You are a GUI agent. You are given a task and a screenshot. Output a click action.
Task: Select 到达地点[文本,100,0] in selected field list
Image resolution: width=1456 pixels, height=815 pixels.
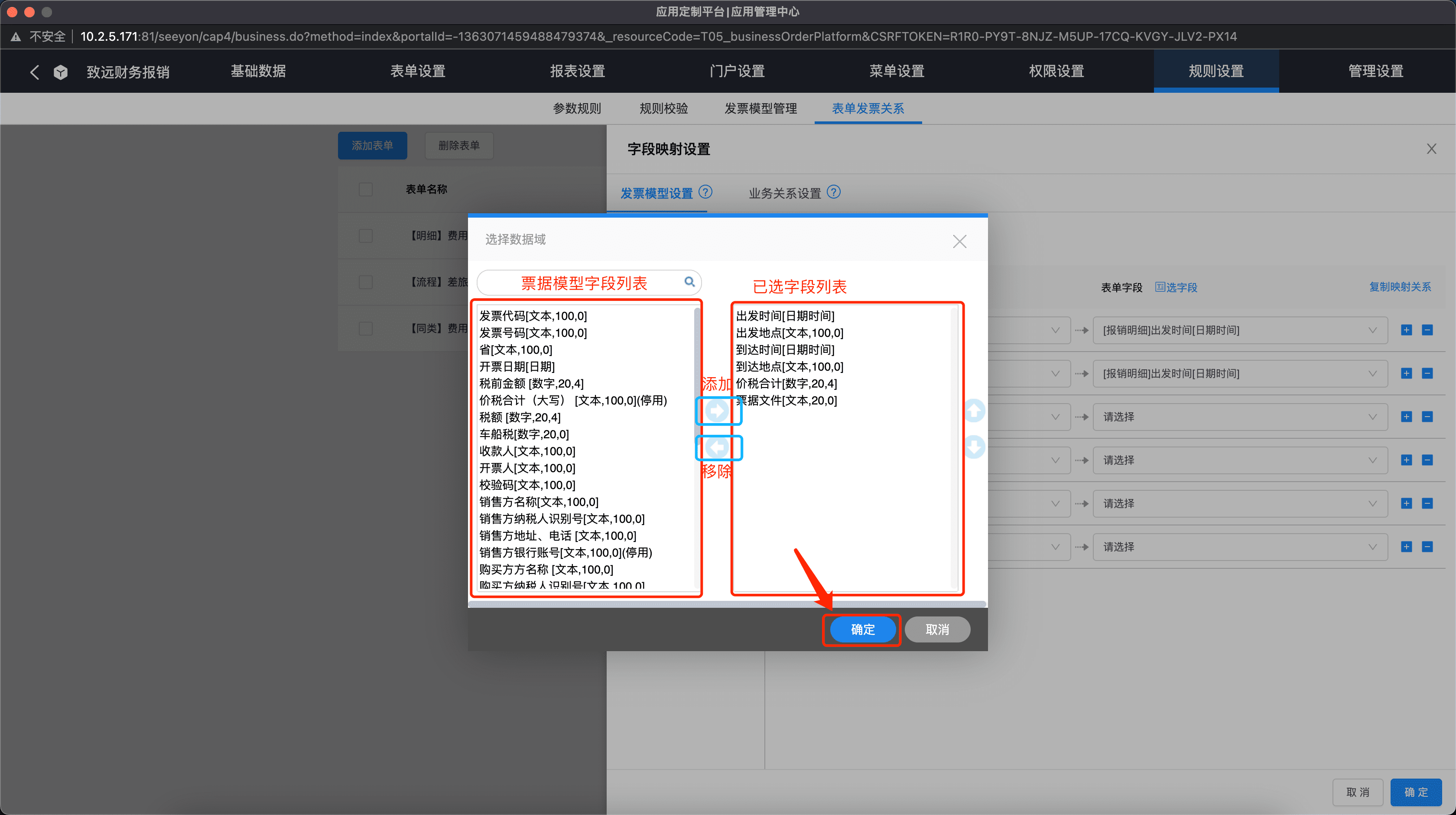789,366
